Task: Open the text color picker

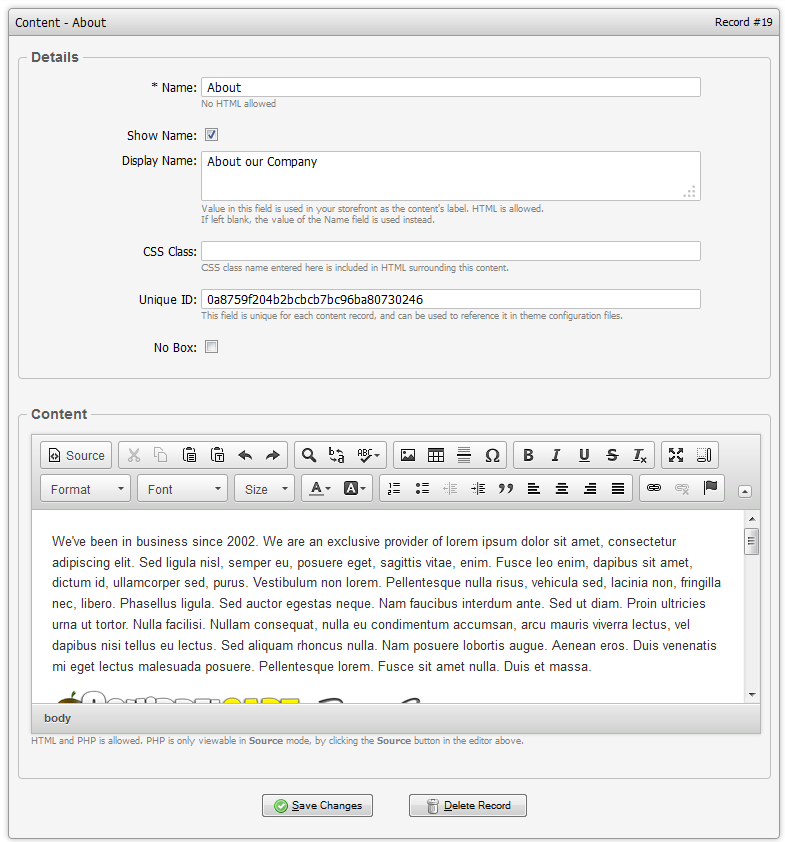Action: [319, 488]
